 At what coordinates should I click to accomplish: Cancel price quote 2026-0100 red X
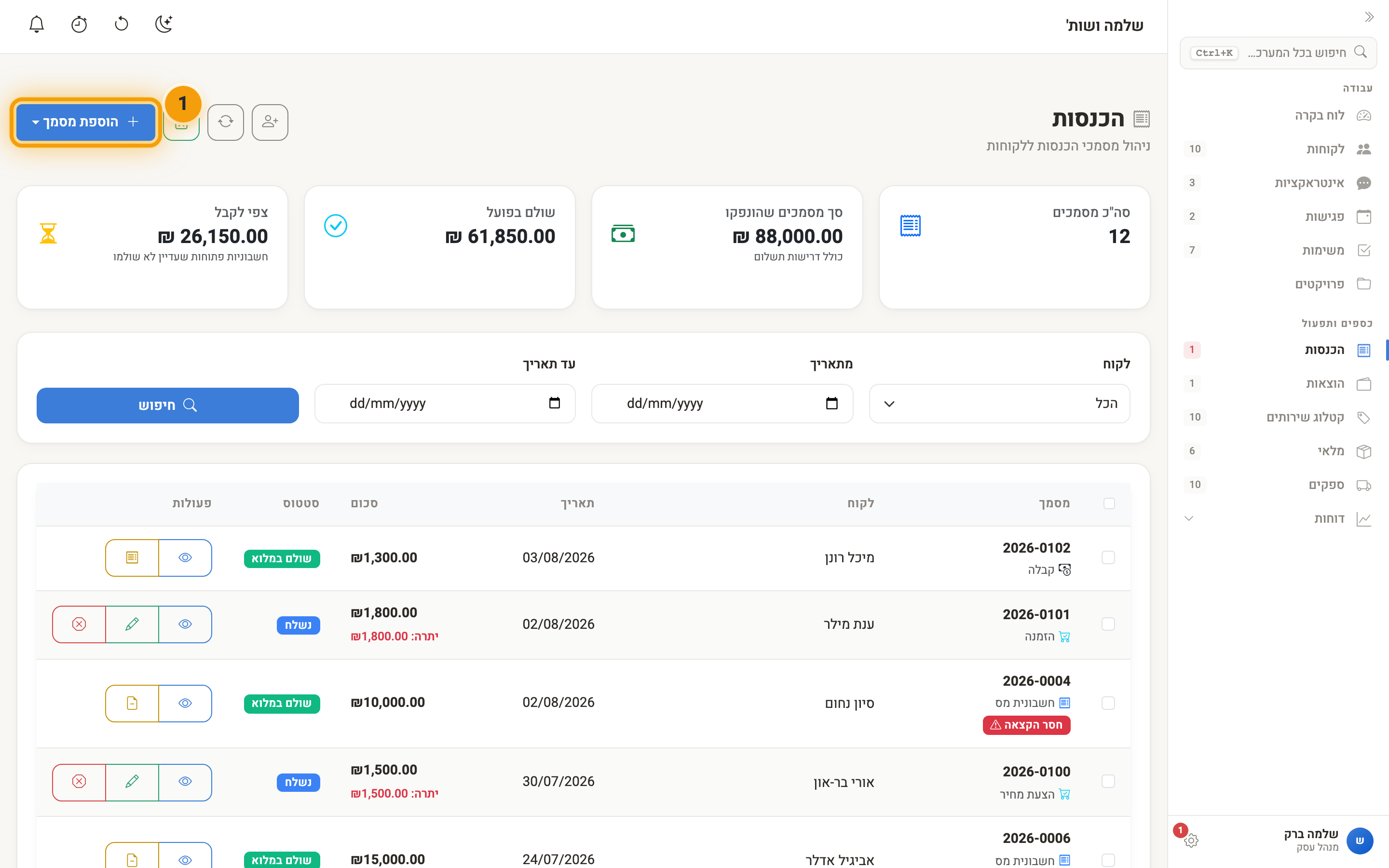pos(79,782)
